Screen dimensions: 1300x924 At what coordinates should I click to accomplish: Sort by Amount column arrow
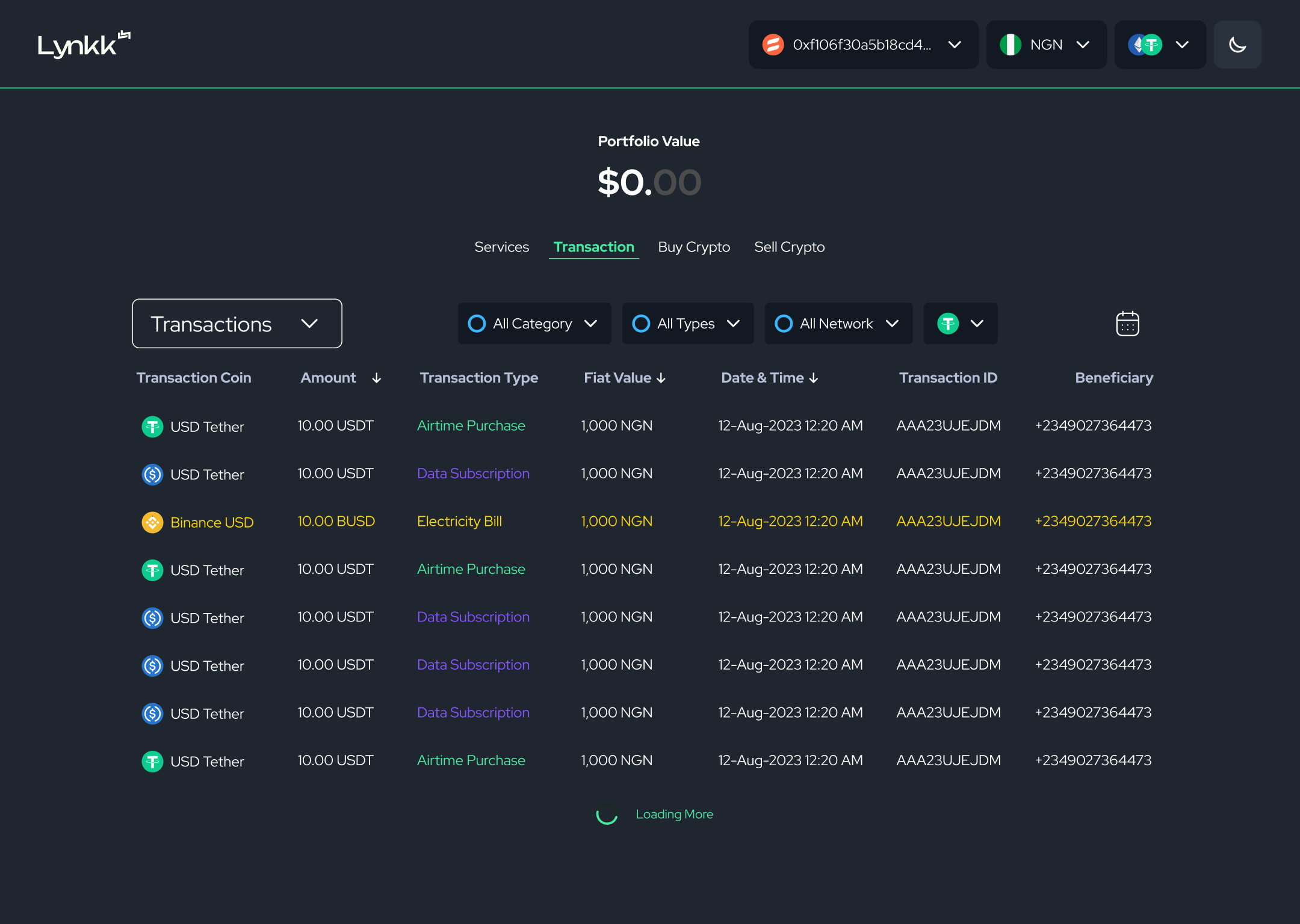click(x=377, y=378)
